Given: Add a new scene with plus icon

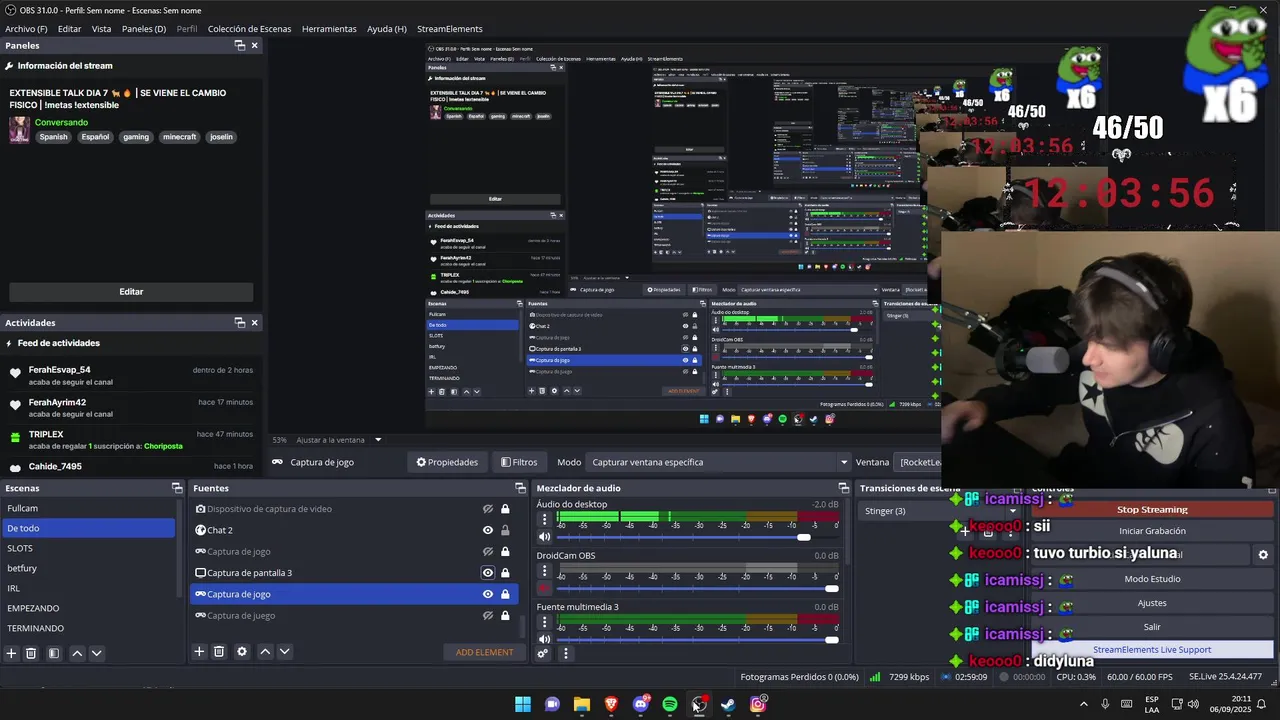Looking at the screenshot, I should 11,653.
